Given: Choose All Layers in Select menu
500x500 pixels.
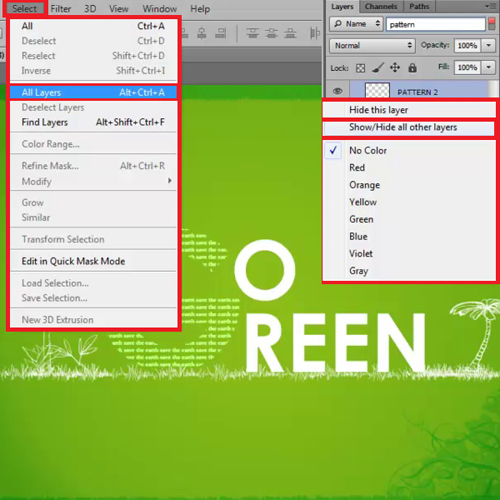Looking at the screenshot, I should [93, 92].
